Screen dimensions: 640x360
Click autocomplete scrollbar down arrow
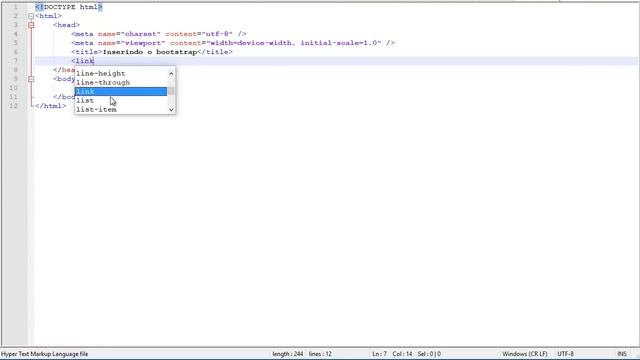coord(171,109)
